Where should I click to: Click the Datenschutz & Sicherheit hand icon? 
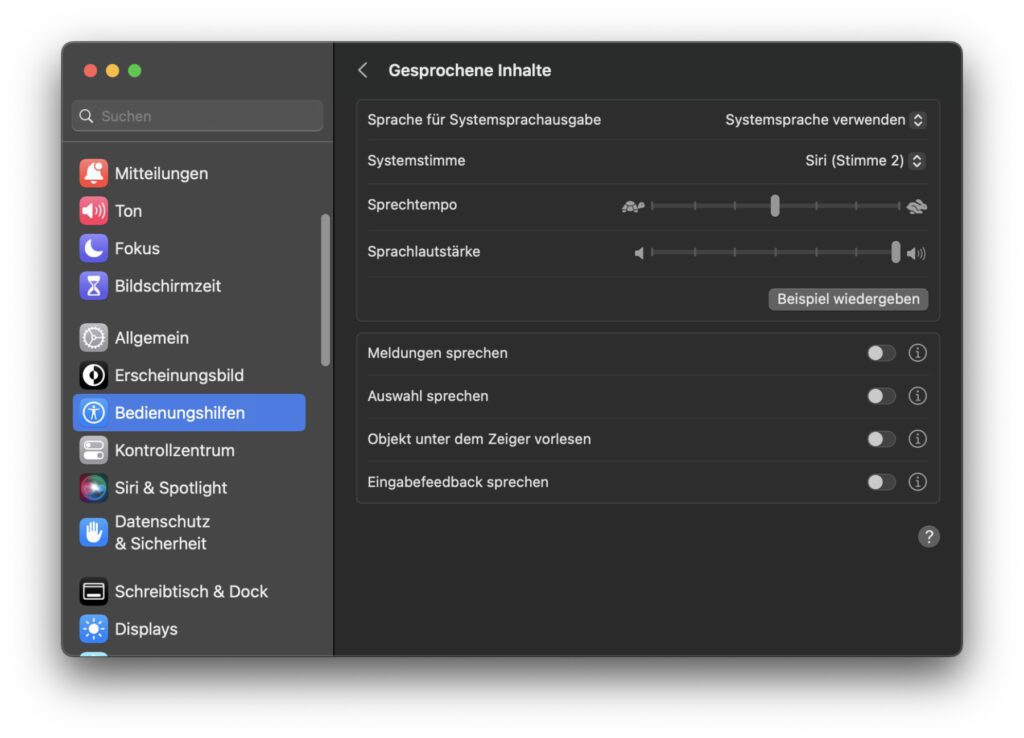click(x=92, y=531)
